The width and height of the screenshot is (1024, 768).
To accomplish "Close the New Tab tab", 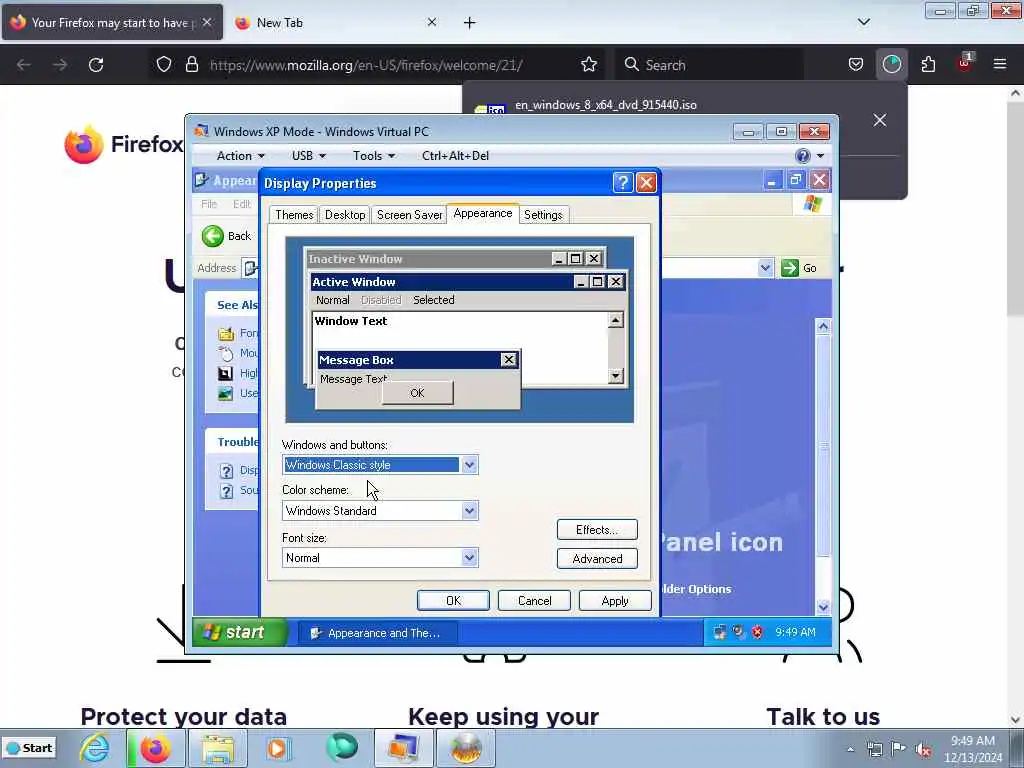I will [432, 22].
